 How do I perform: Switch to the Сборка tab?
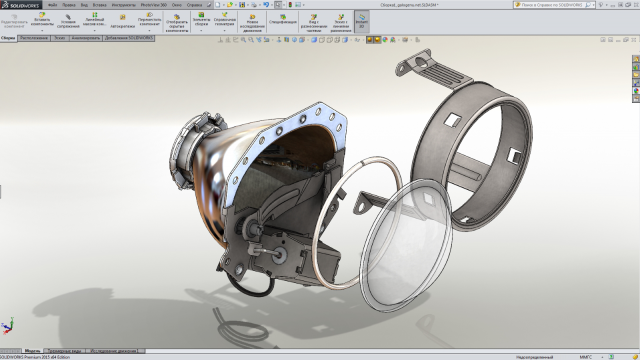point(8,38)
